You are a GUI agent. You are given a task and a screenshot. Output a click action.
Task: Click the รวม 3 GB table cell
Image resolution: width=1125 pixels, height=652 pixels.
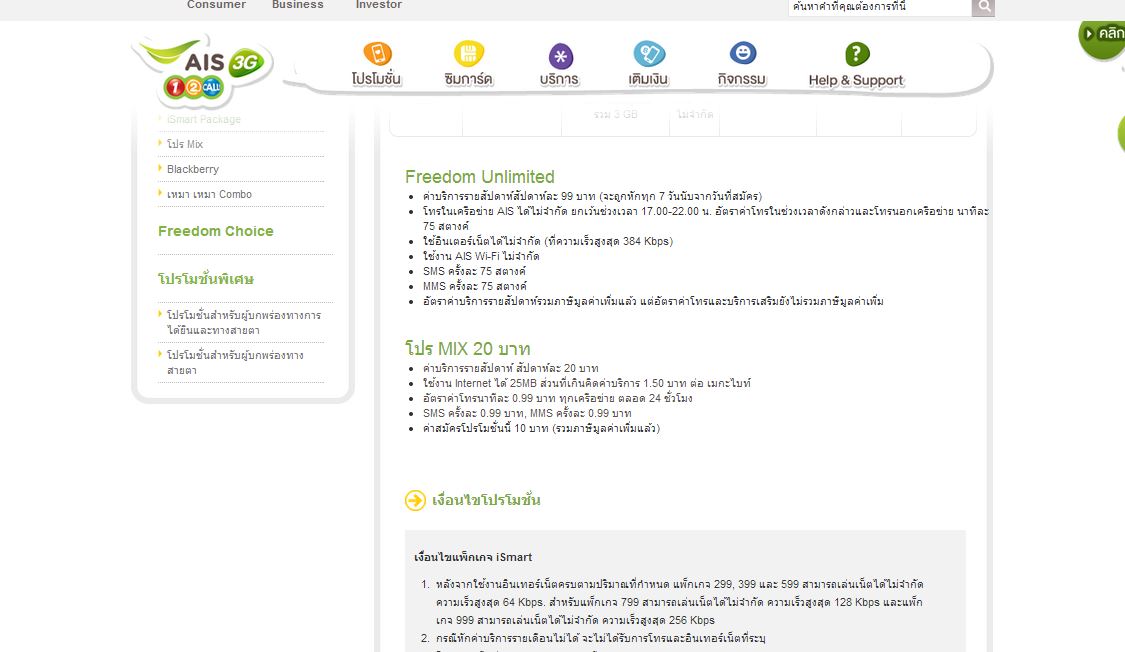[x=616, y=115]
